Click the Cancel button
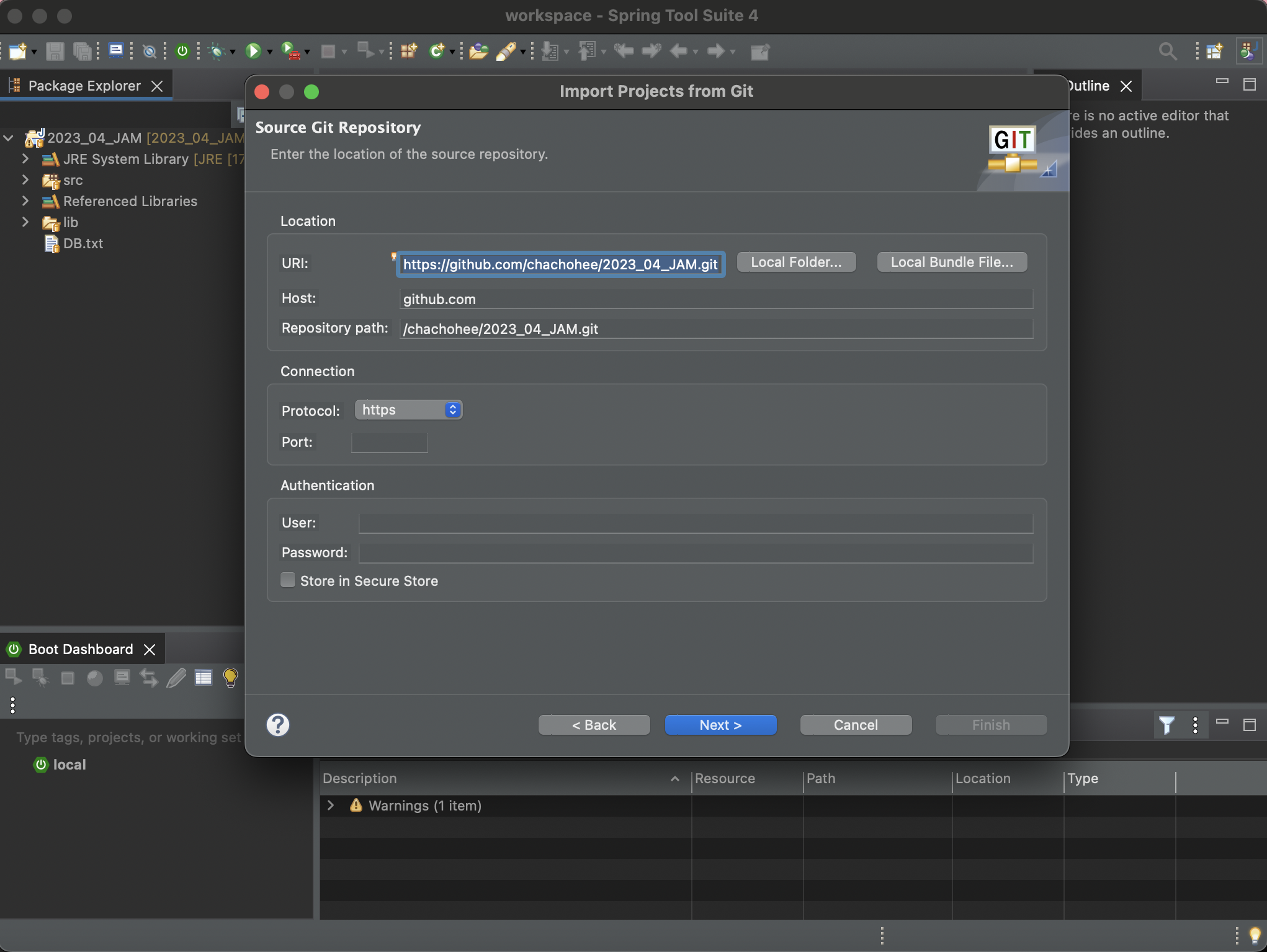1267x952 pixels. coord(856,725)
